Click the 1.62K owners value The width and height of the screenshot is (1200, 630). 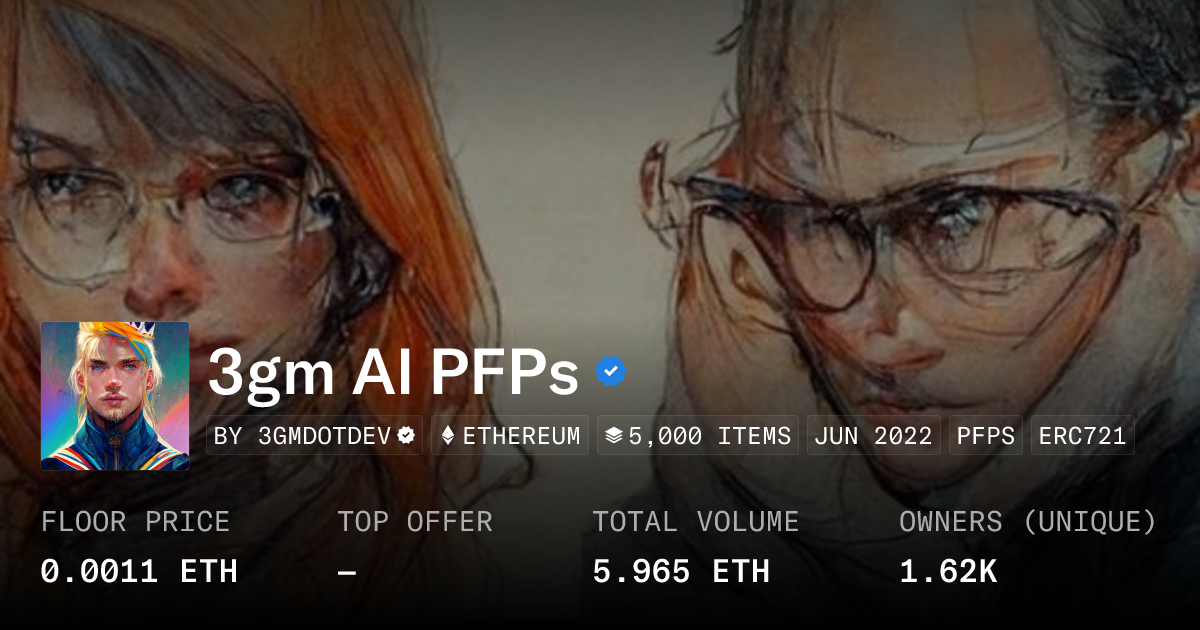(x=948, y=571)
